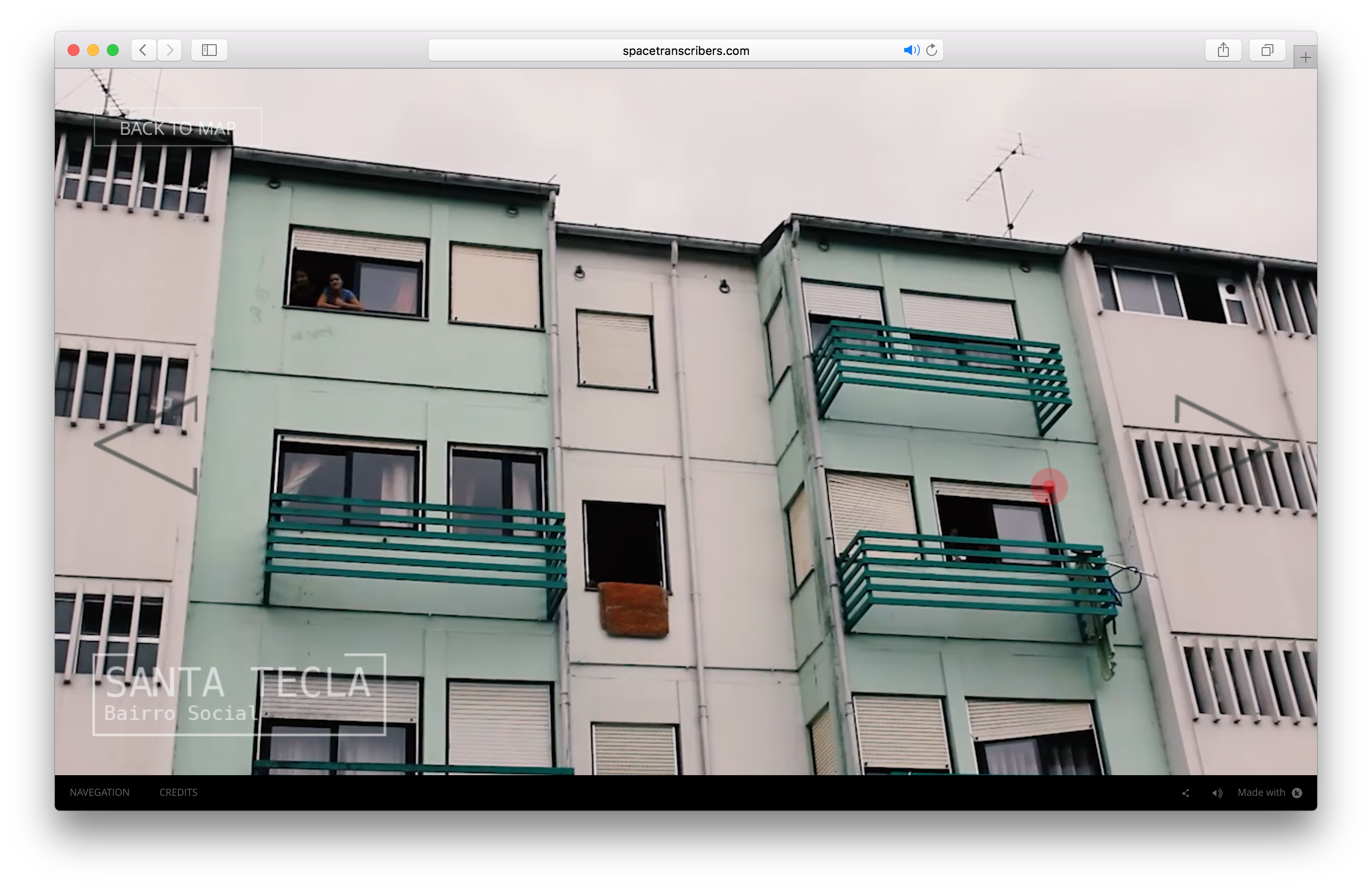Screen dimensions: 1372x889
Task: Reload the page with refresh icon
Action: [932, 50]
